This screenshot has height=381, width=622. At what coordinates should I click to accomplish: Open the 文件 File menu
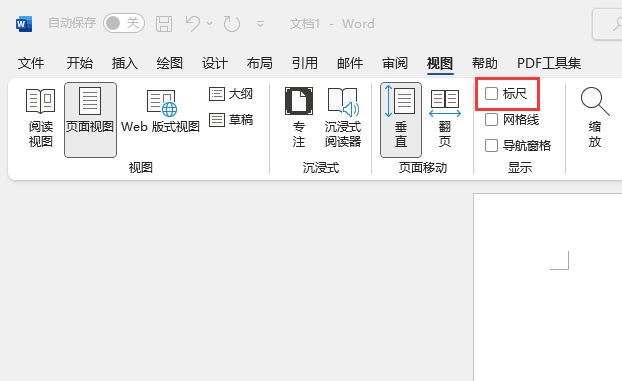(31, 63)
